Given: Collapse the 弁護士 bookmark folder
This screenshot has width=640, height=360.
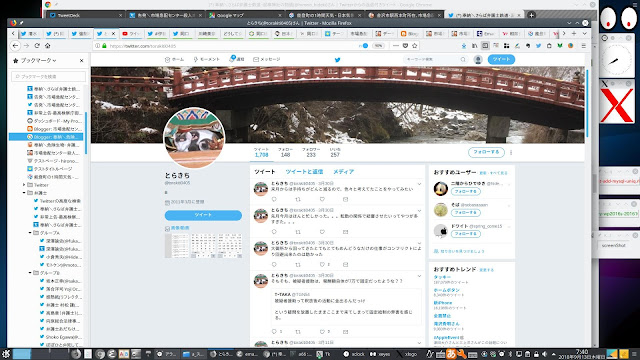Looking at the screenshot, I should (24, 193).
